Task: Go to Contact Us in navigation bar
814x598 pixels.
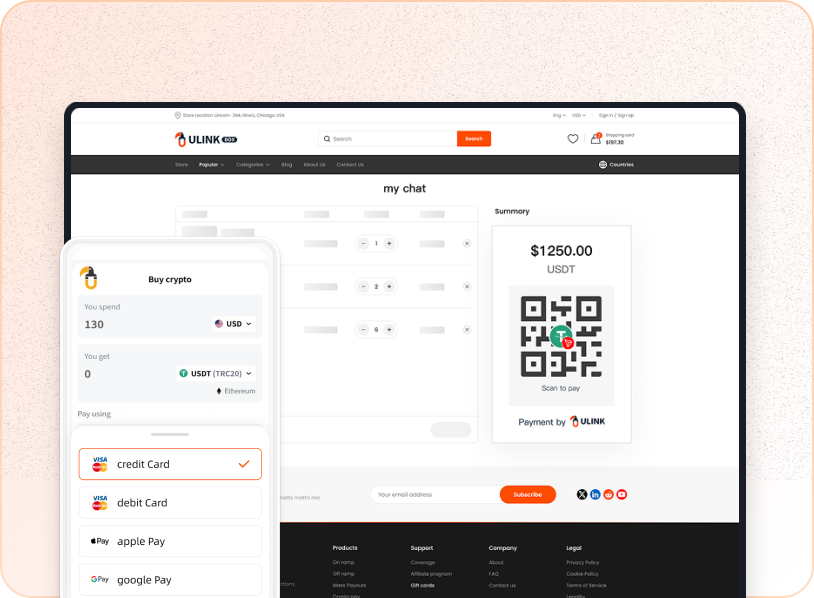Action: 350,164
